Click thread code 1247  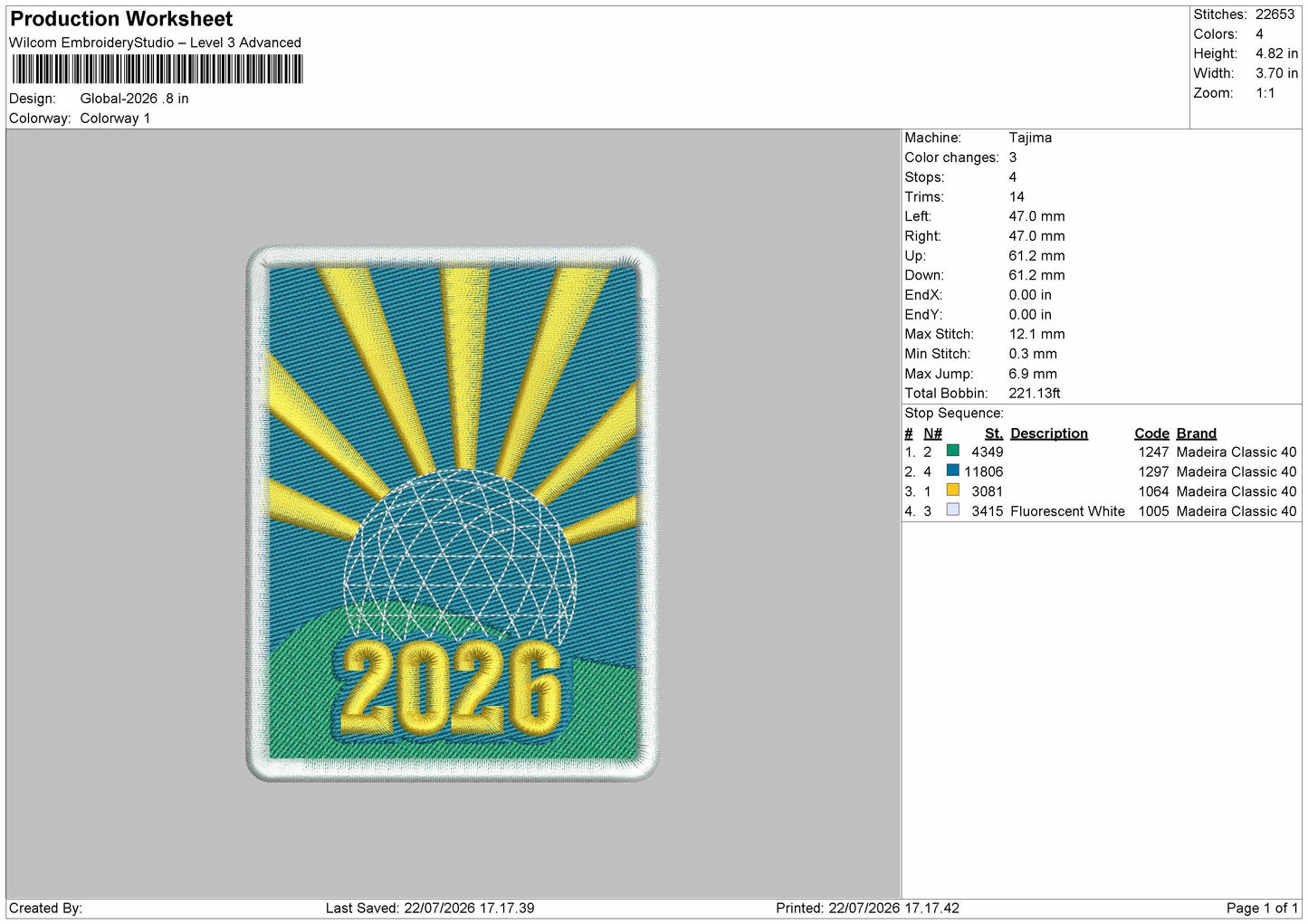pos(1154,452)
